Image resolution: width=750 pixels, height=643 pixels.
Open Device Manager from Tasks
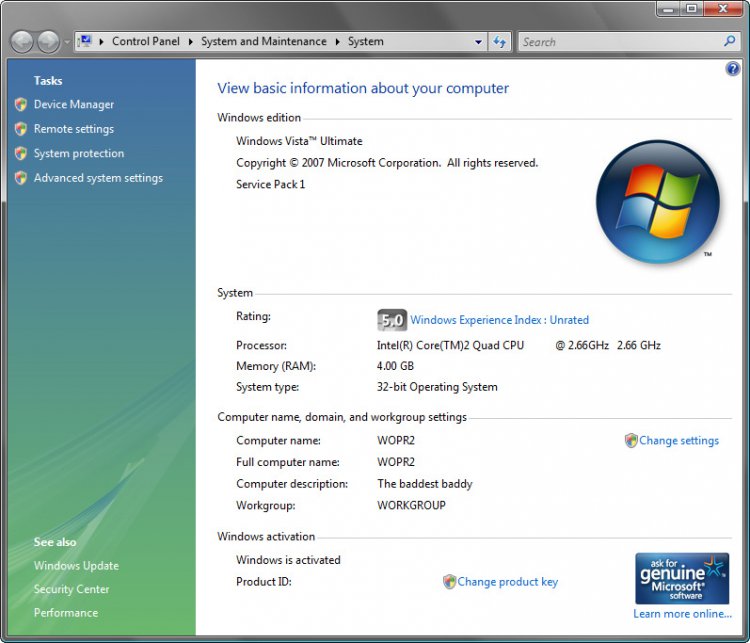[74, 104]
